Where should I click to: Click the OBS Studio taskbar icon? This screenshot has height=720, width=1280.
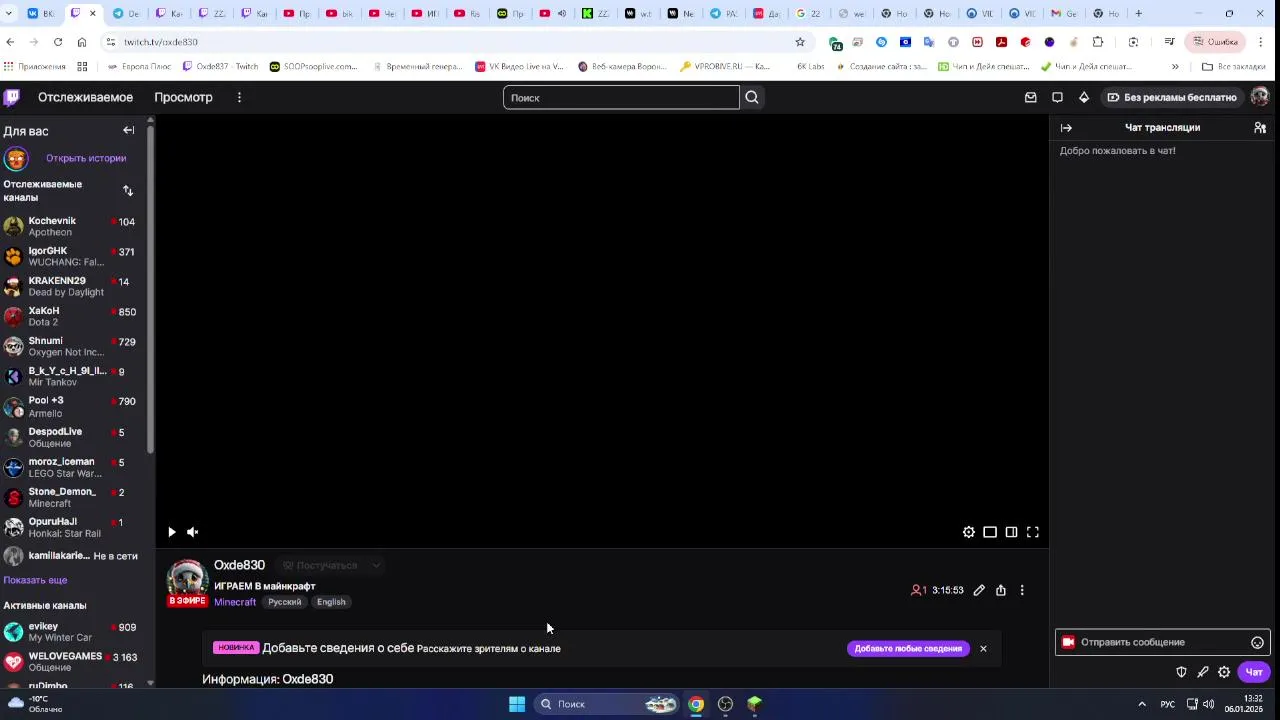(726, 704)
